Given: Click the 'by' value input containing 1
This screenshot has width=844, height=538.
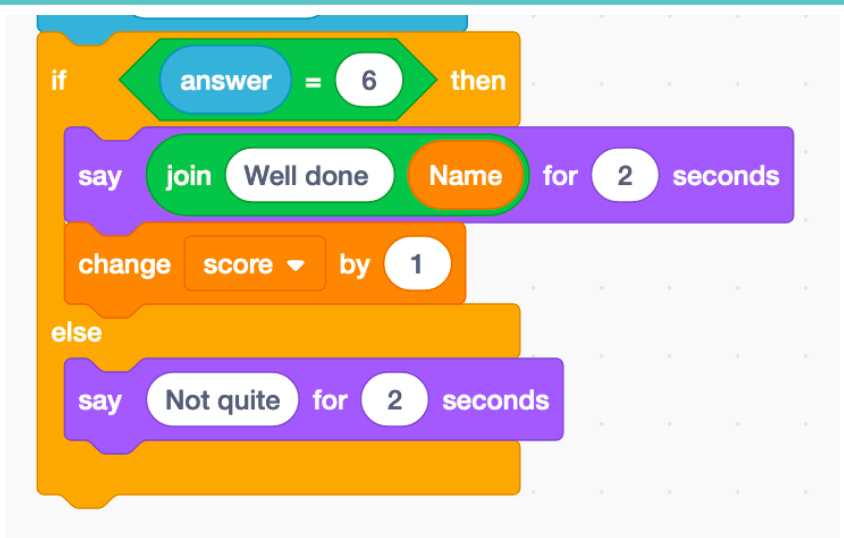Looking at the screenshot, I should [417, 265].
